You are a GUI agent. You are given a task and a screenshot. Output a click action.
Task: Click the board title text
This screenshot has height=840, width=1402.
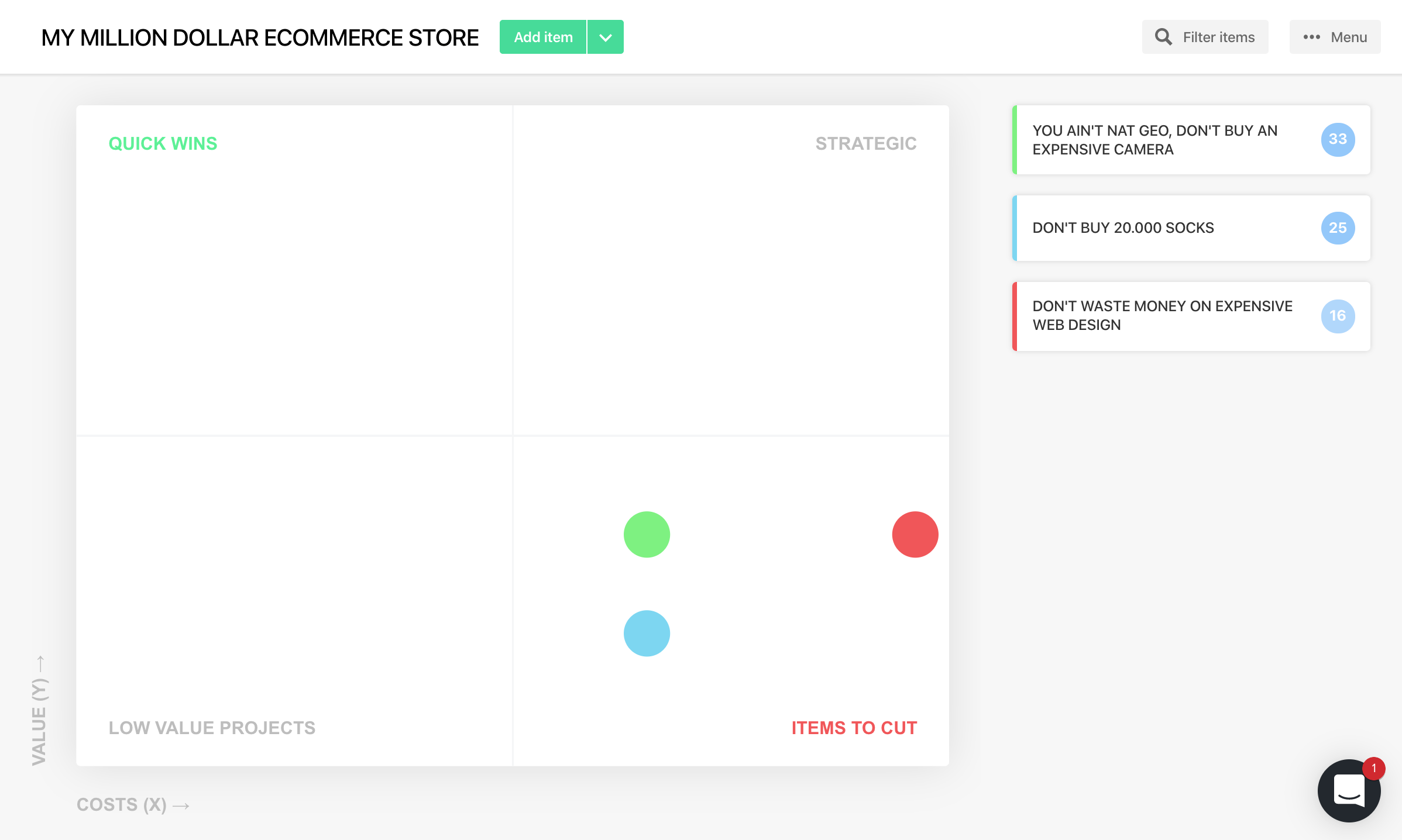tap(260, 37)
